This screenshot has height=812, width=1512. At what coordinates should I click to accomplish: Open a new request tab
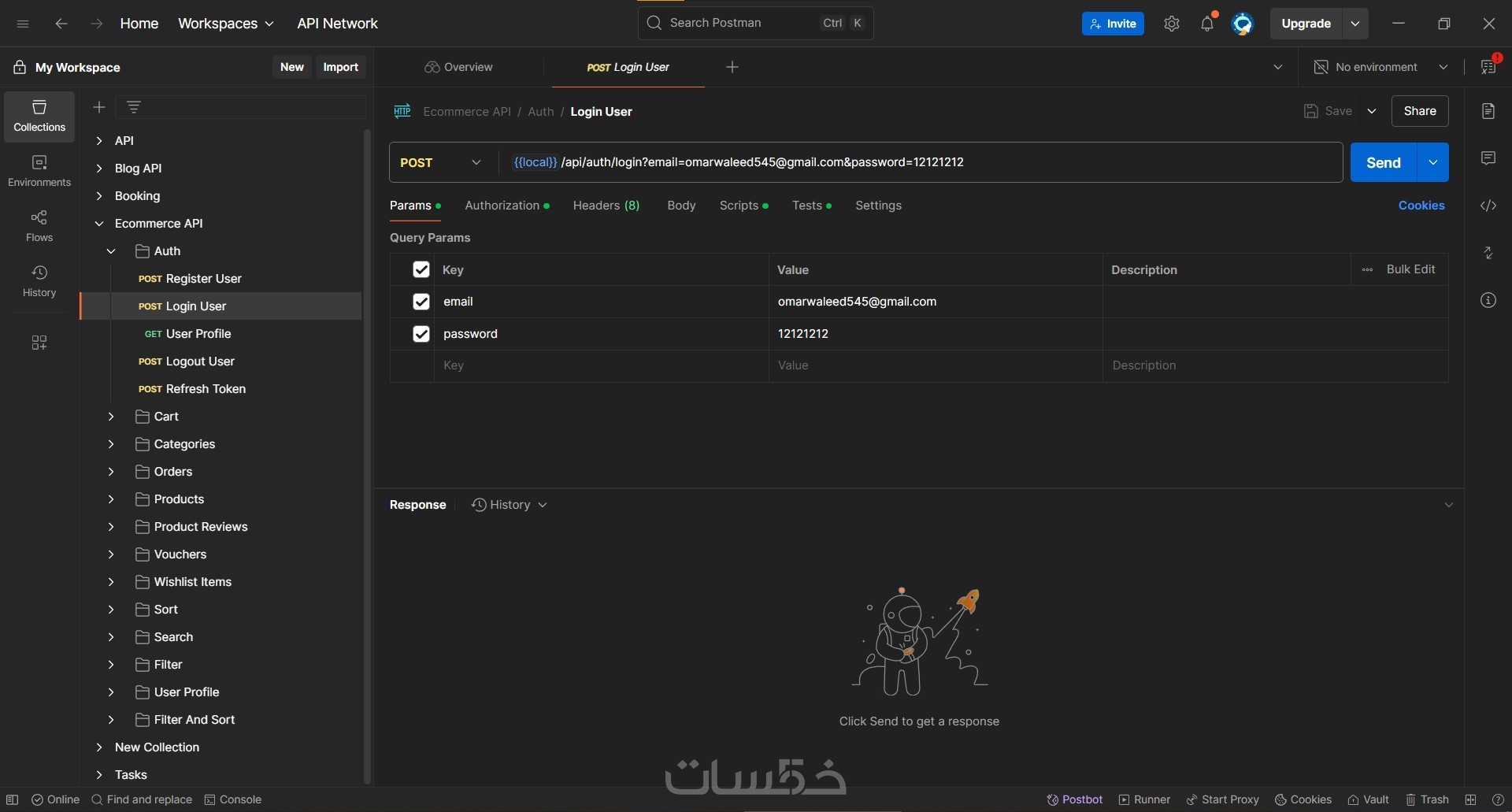732,67
